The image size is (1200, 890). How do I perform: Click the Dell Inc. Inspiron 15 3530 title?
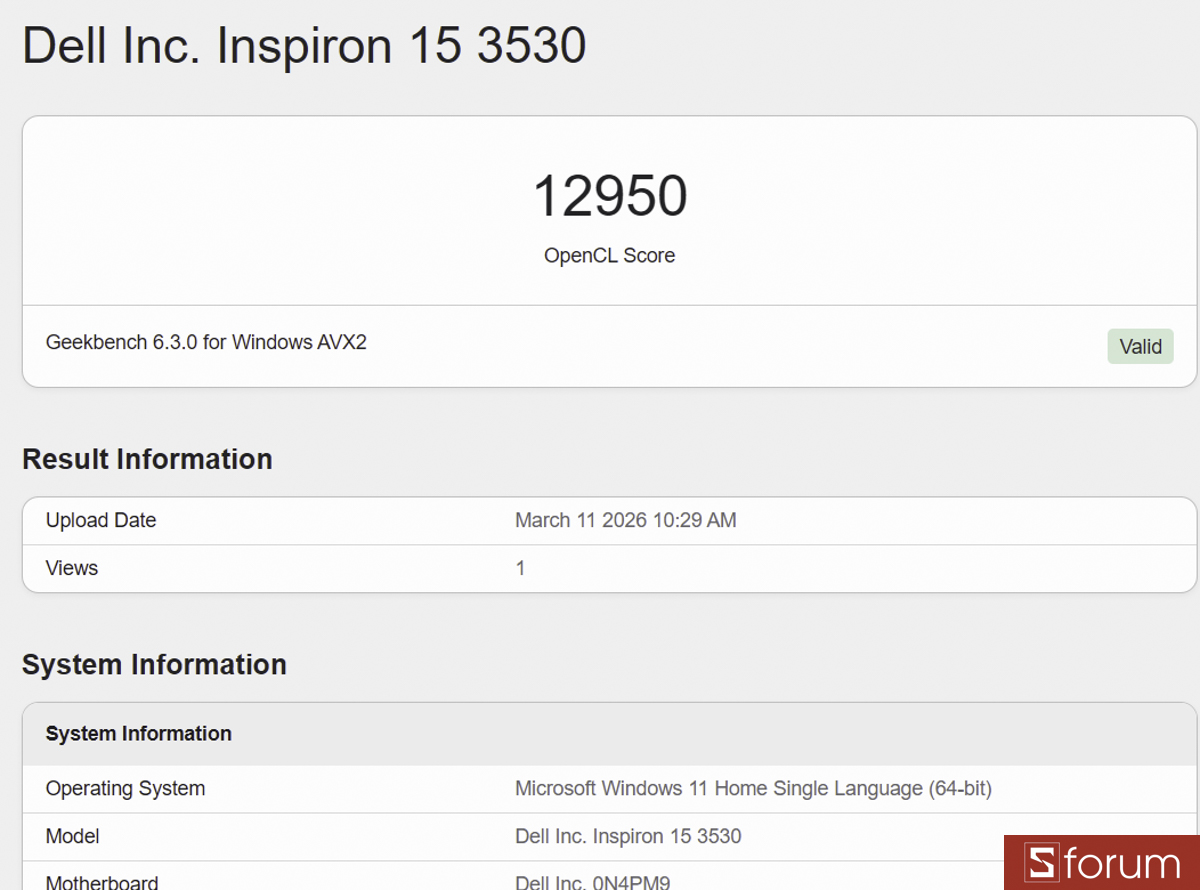[x=304, y=46]
